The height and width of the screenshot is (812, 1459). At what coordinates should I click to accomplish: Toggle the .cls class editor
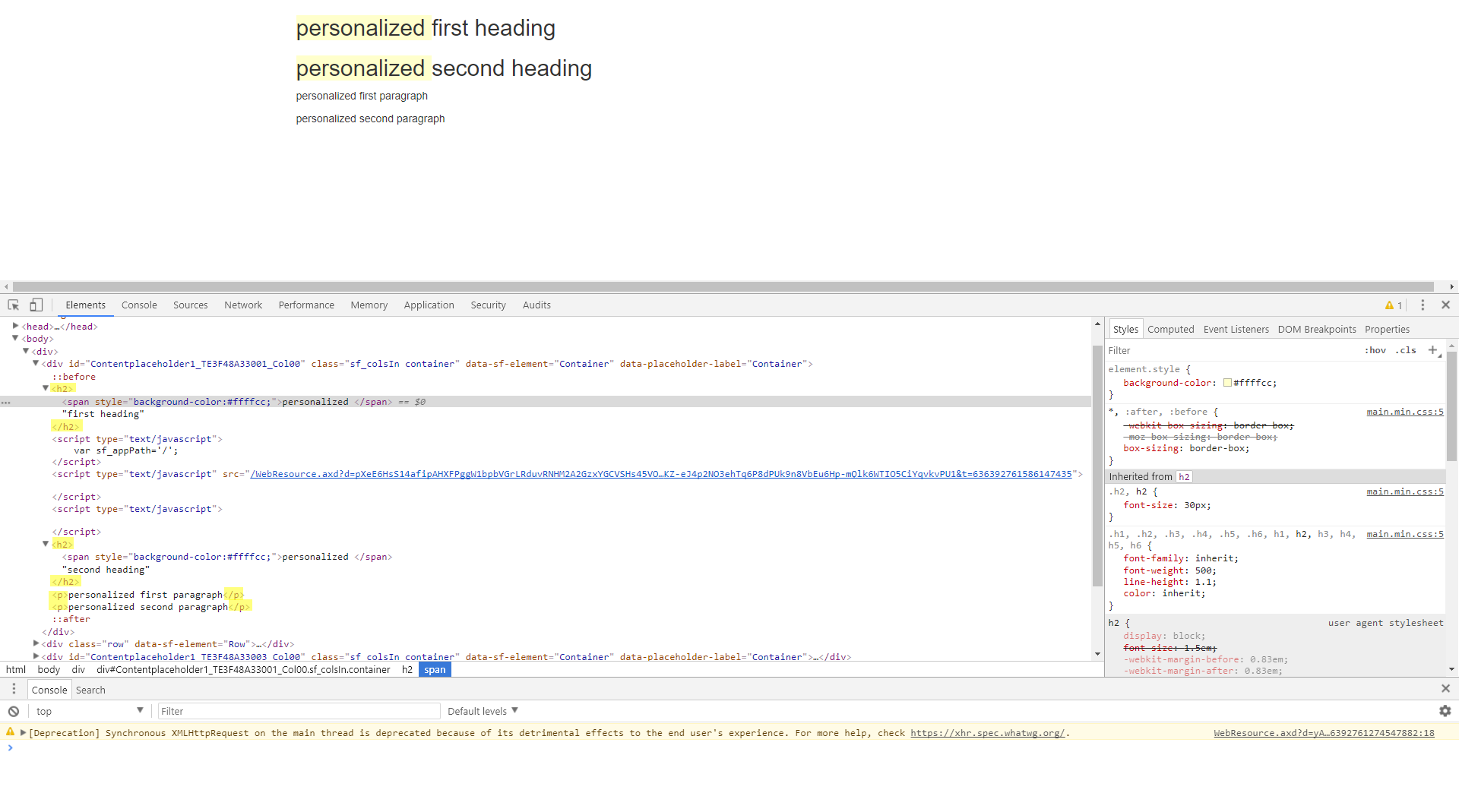(x=1406, y=350)
